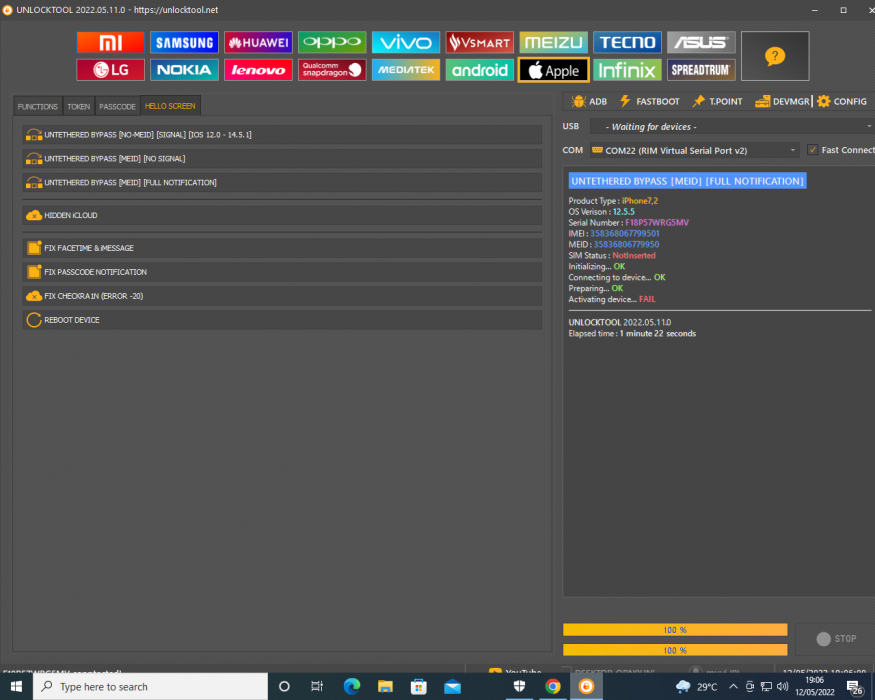Image resolution: width=875 pixels, height=700 pixels.
Task: Open File Explorer from the taskbar
Action: click(385, 687)
